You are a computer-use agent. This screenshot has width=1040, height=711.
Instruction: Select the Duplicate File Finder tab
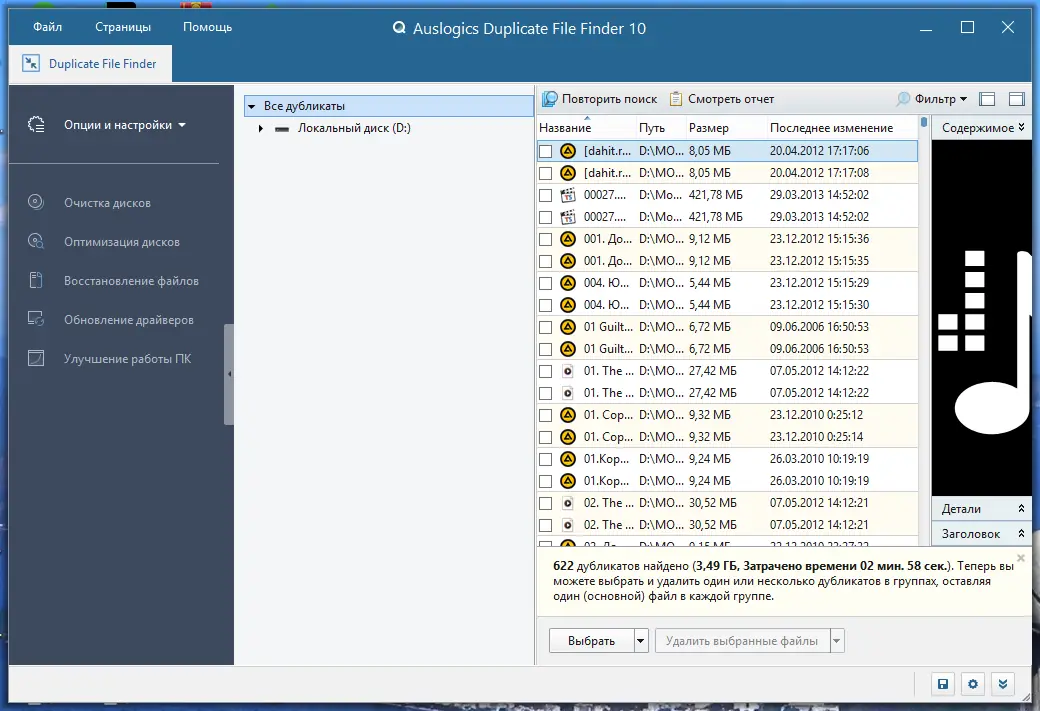[x=90, y=64]
